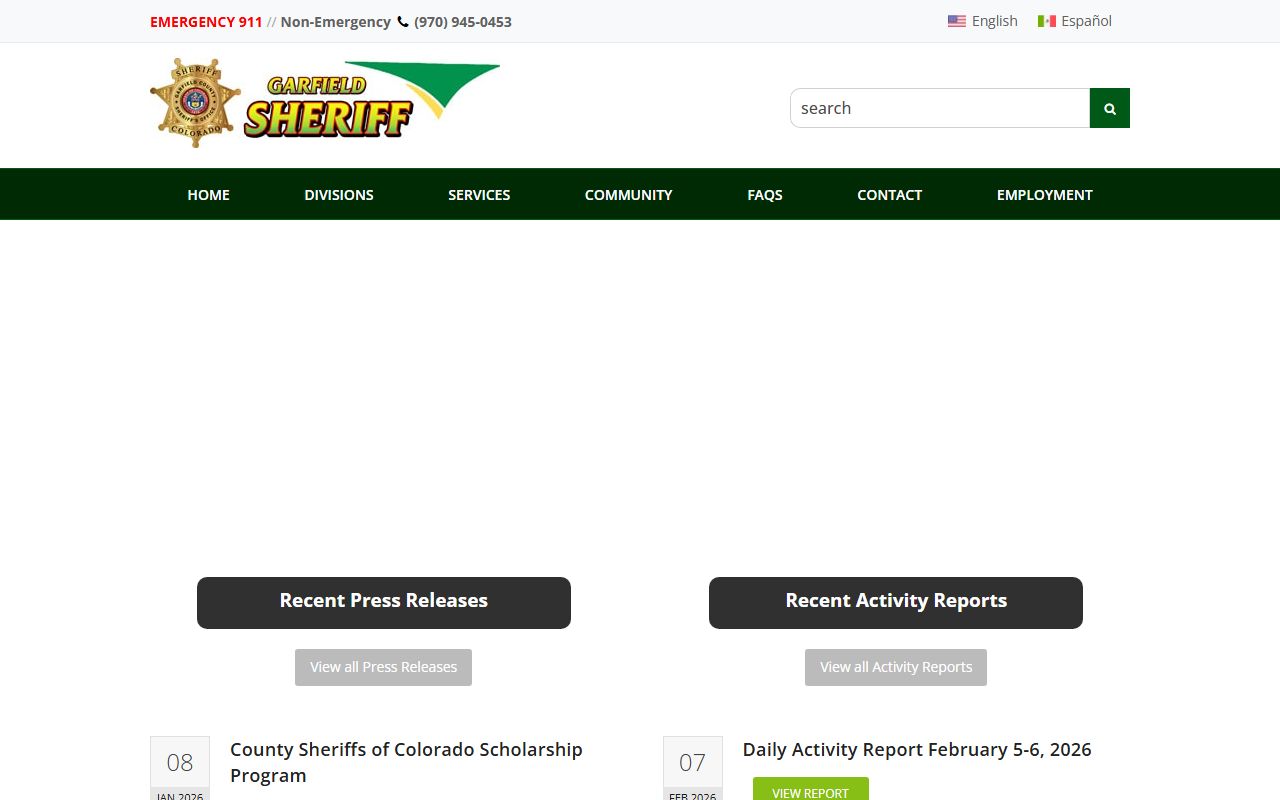
Task: Click the magnifying glass search button
Action: (x=1109, y=108)
